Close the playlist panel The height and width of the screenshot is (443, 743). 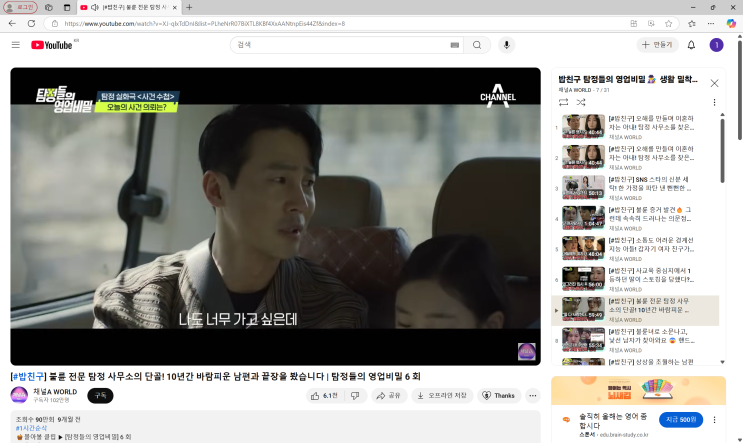[x=714, y=83]
